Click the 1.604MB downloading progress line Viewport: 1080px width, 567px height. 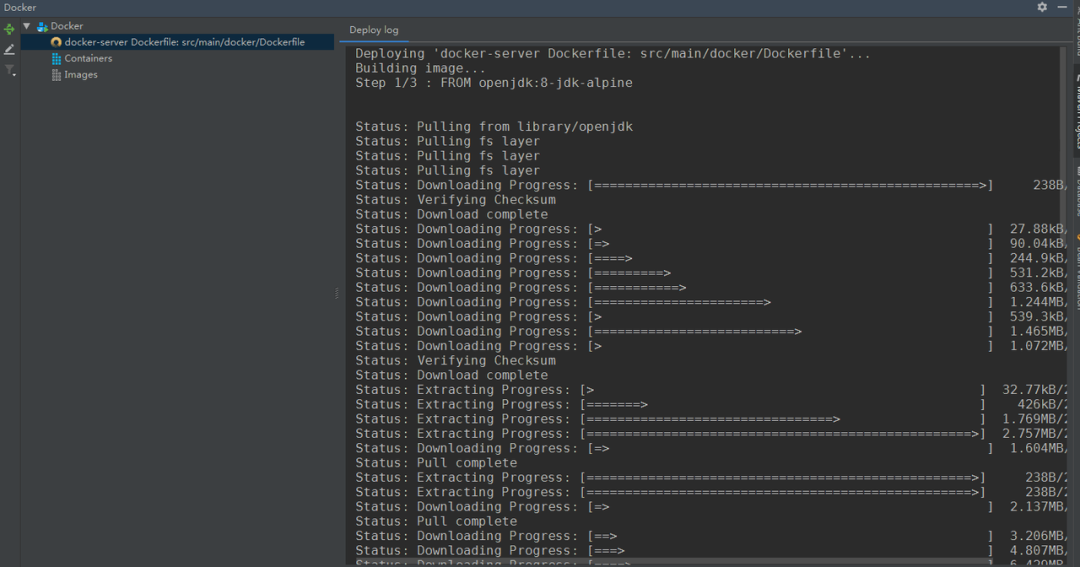pyautogui.click(x=711, y=449)
